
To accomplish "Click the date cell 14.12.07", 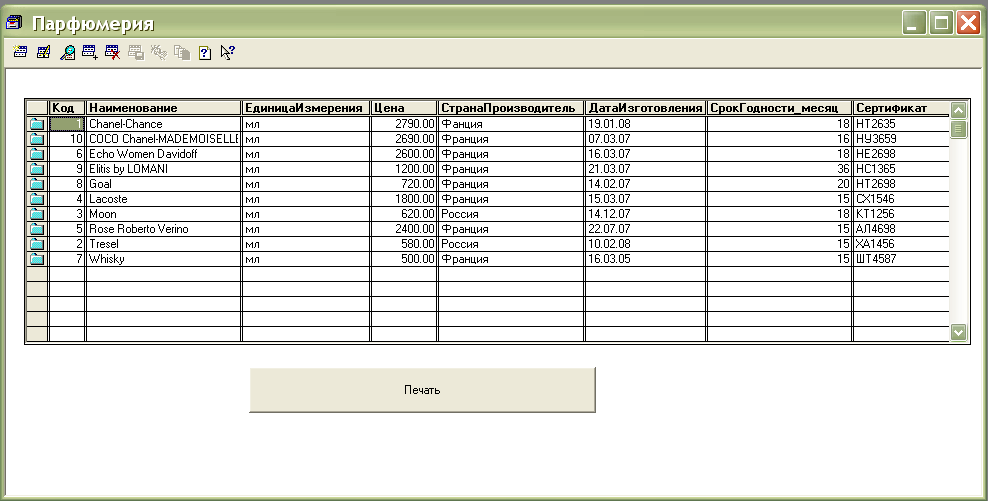I will tap(646, 214).
